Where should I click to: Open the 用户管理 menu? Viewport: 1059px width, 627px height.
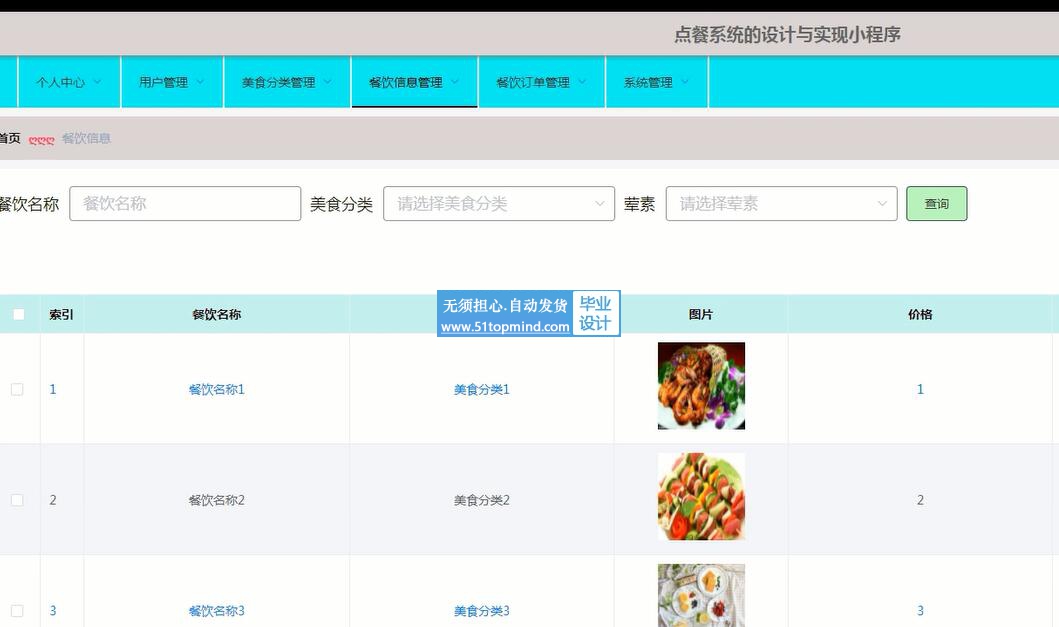click(172, 82)
